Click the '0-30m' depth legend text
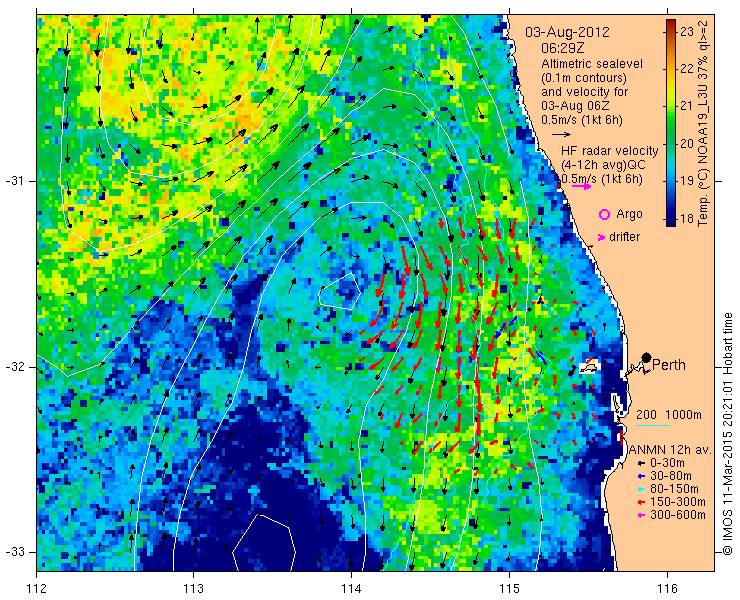Viewport: 740px width, 600px height. click(x=667, y=463)
